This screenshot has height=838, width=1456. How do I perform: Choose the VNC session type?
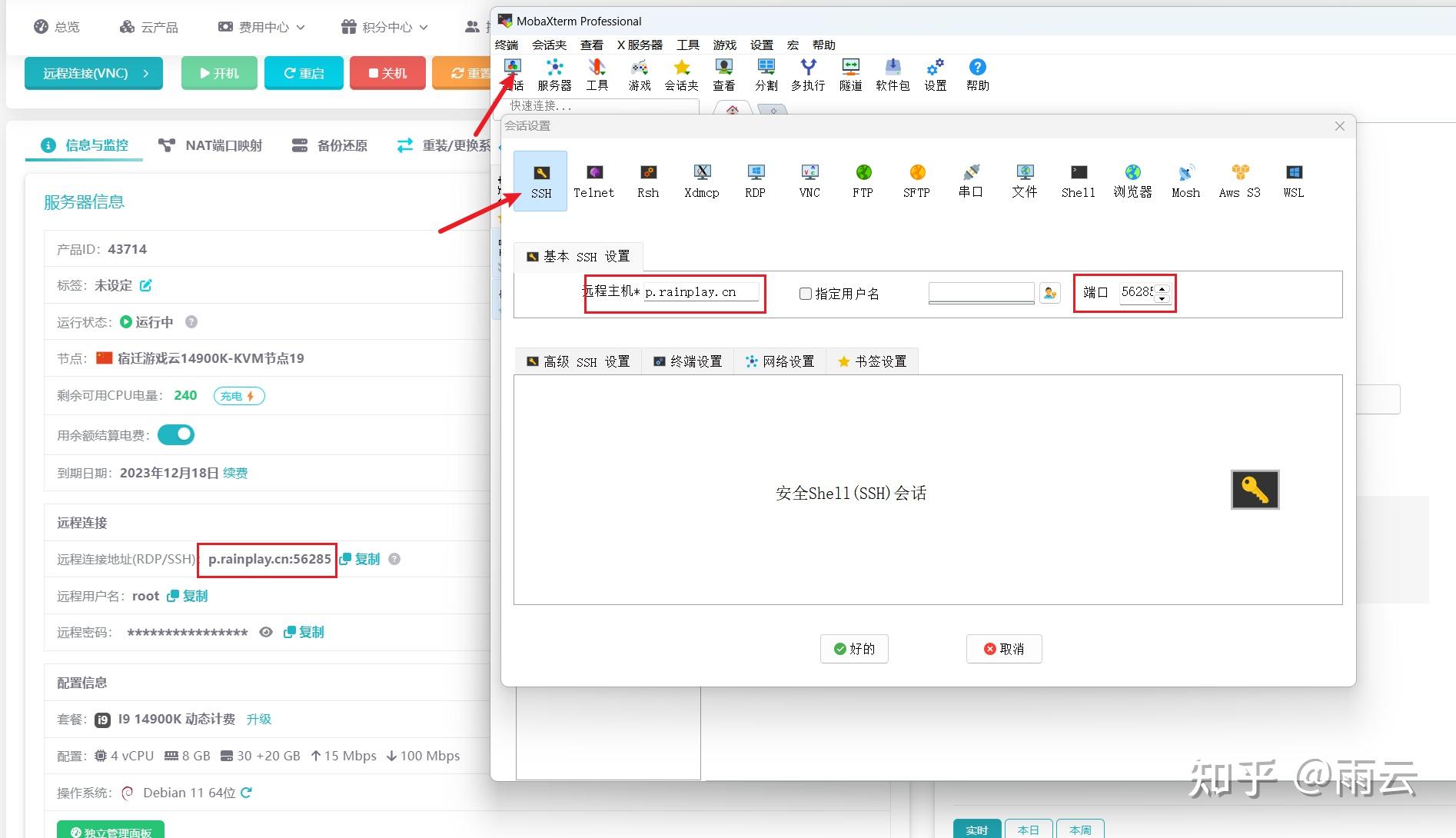pyautogui.click(x=809, y=181)
